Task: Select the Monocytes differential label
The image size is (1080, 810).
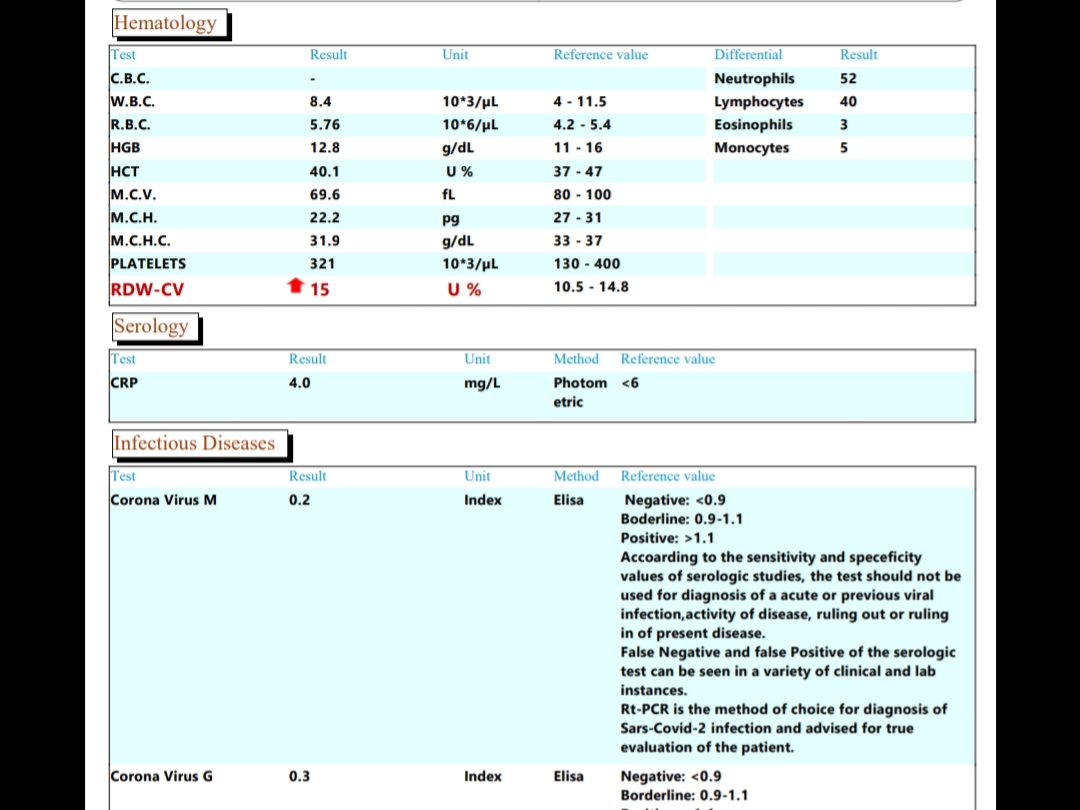Action: (x=751, y=147)
